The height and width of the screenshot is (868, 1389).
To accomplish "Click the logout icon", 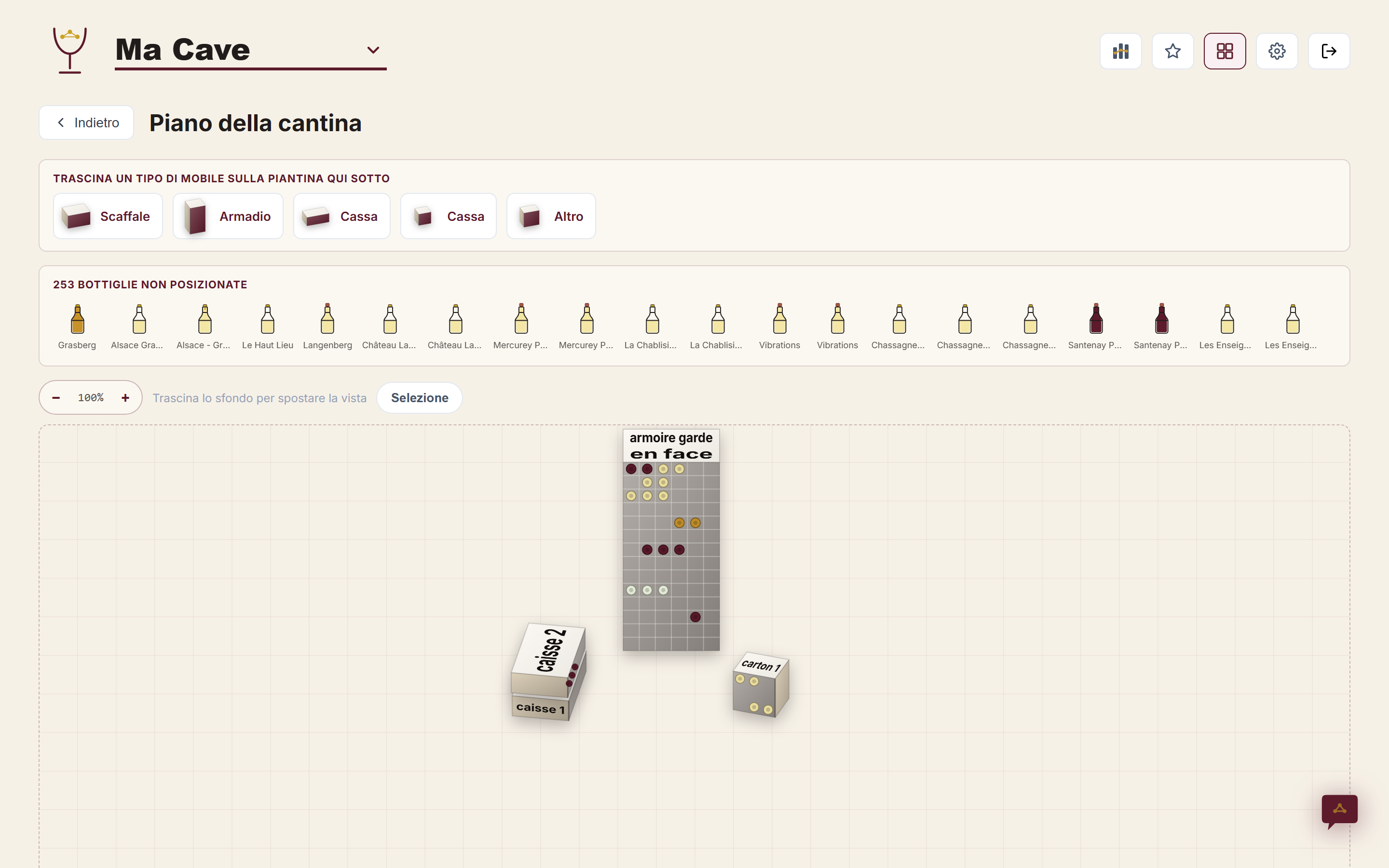I will click(1329, 51).
